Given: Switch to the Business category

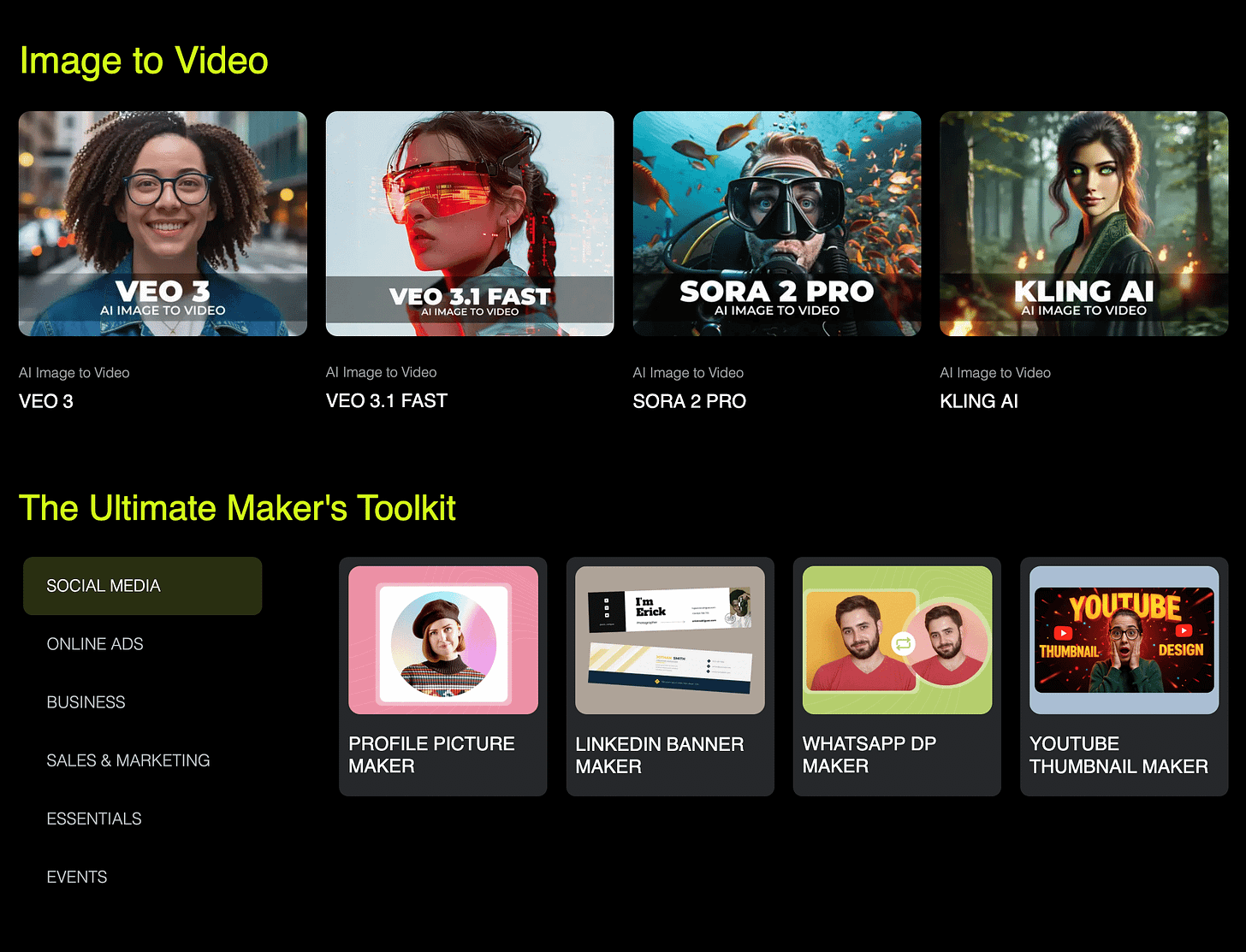Looking at the screenshot, I should [x=86, y=702].
